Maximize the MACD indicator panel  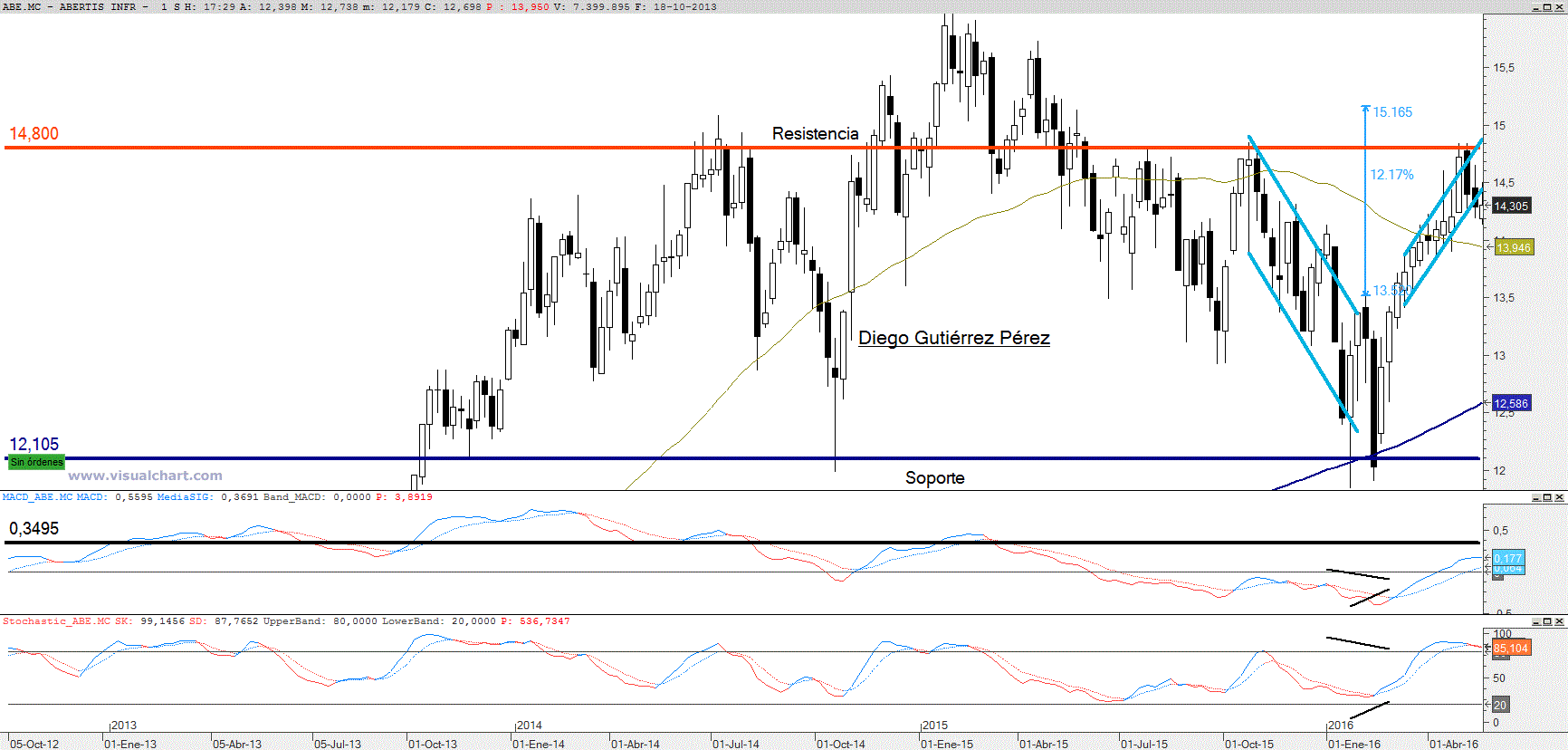coord(1547,497)
